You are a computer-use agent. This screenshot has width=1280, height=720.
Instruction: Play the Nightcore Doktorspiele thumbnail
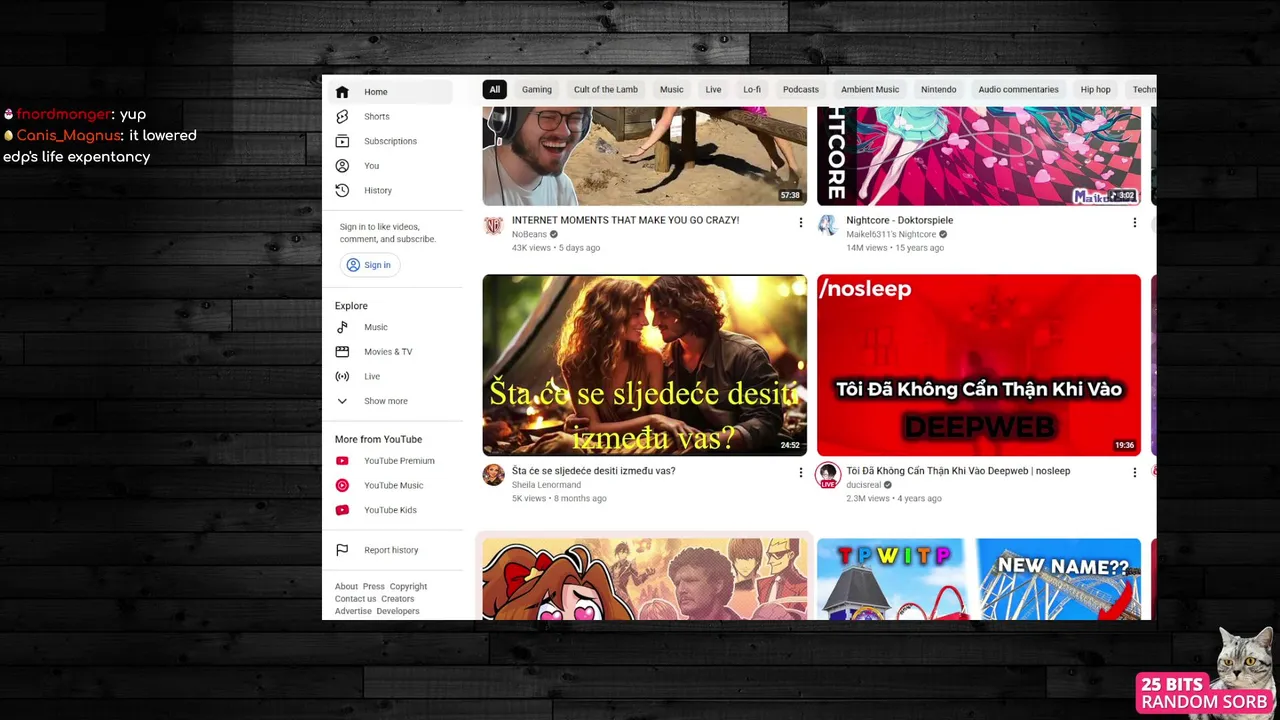click(979, 156)
